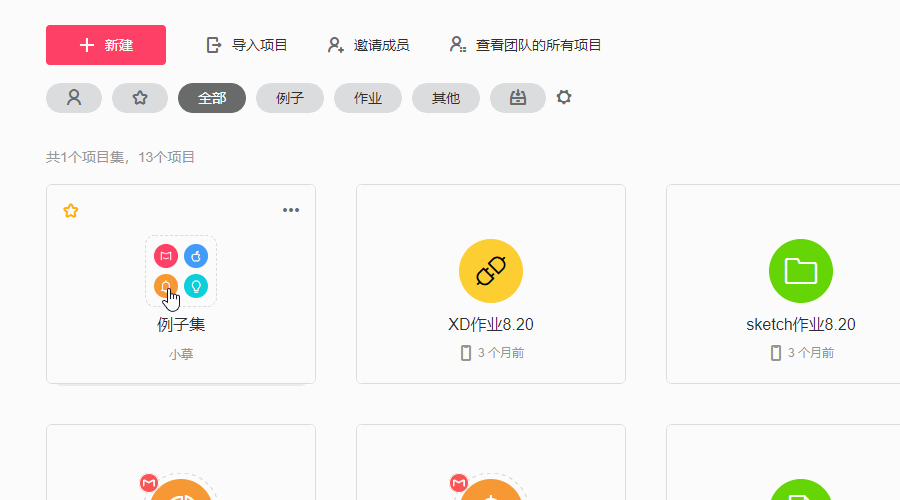Open the archive box filter pill
Image resolution: width=900 pixels, height=500 pixels.
point(518,98)
